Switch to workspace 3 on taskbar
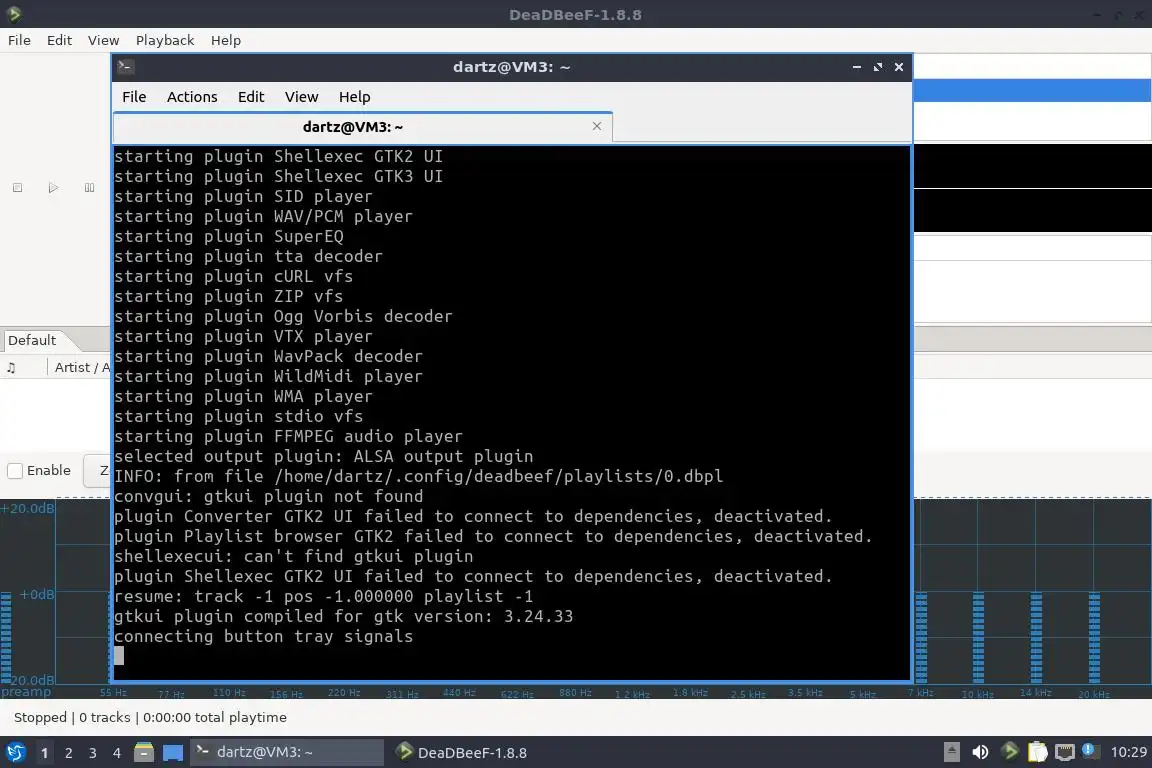1152x768 pixels. pyautogui.click(x=93, y=753)
